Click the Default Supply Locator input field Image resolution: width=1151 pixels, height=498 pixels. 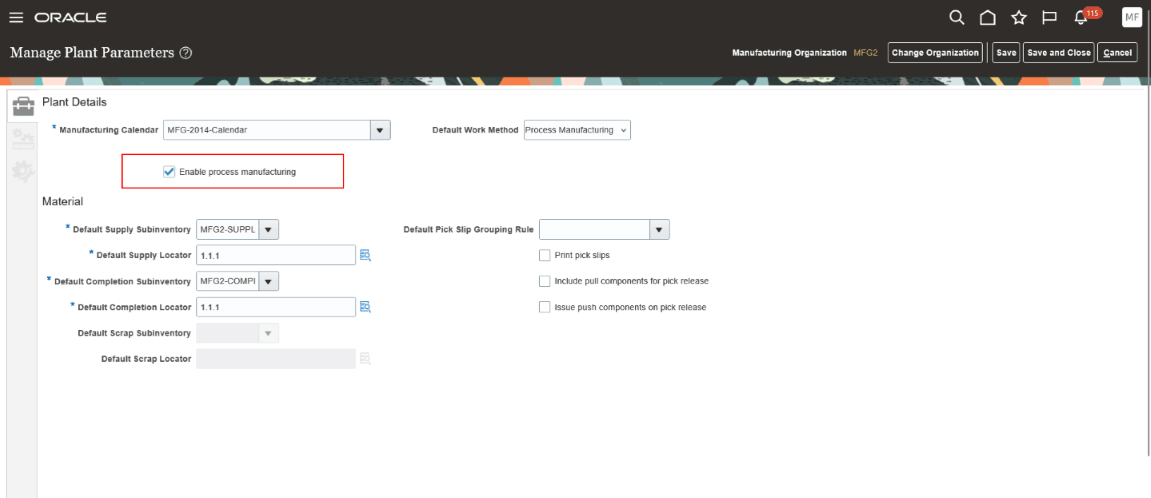click(x=276, y=255)
